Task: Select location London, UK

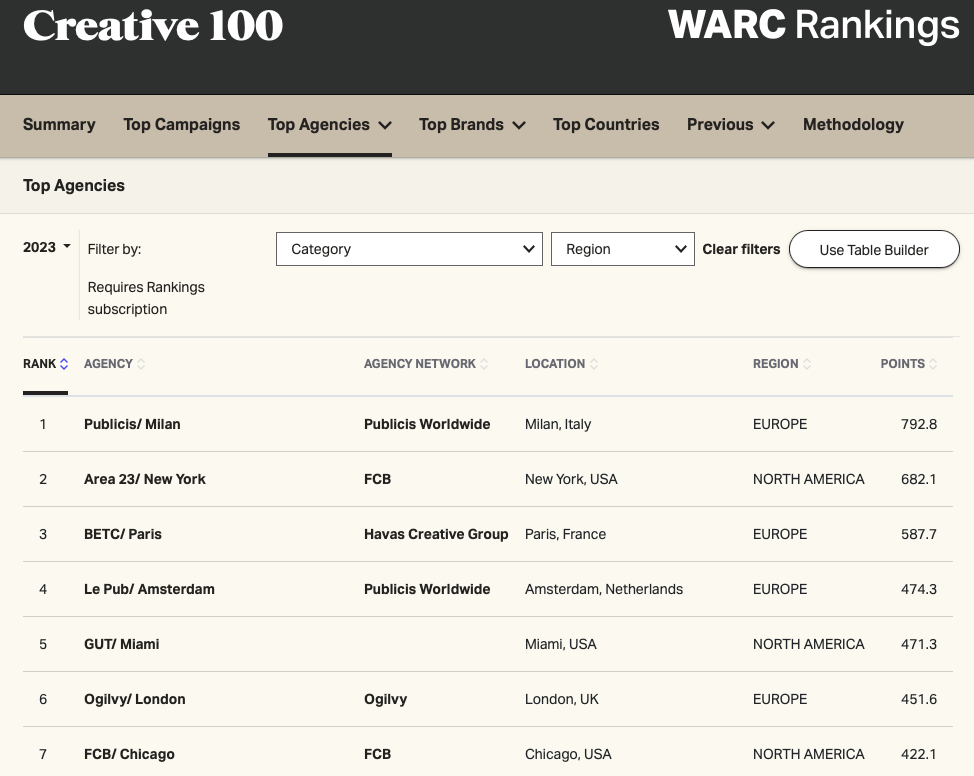Action: 562,700
